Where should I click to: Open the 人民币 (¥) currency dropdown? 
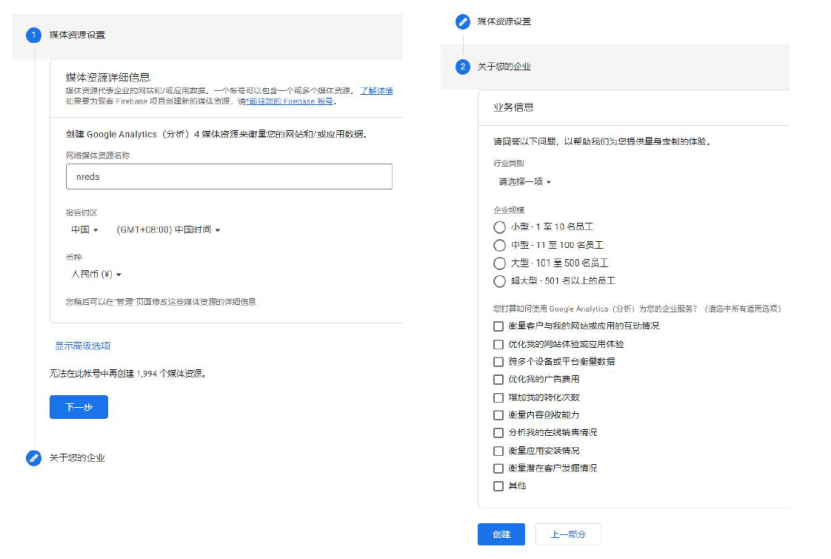[96, 274]
